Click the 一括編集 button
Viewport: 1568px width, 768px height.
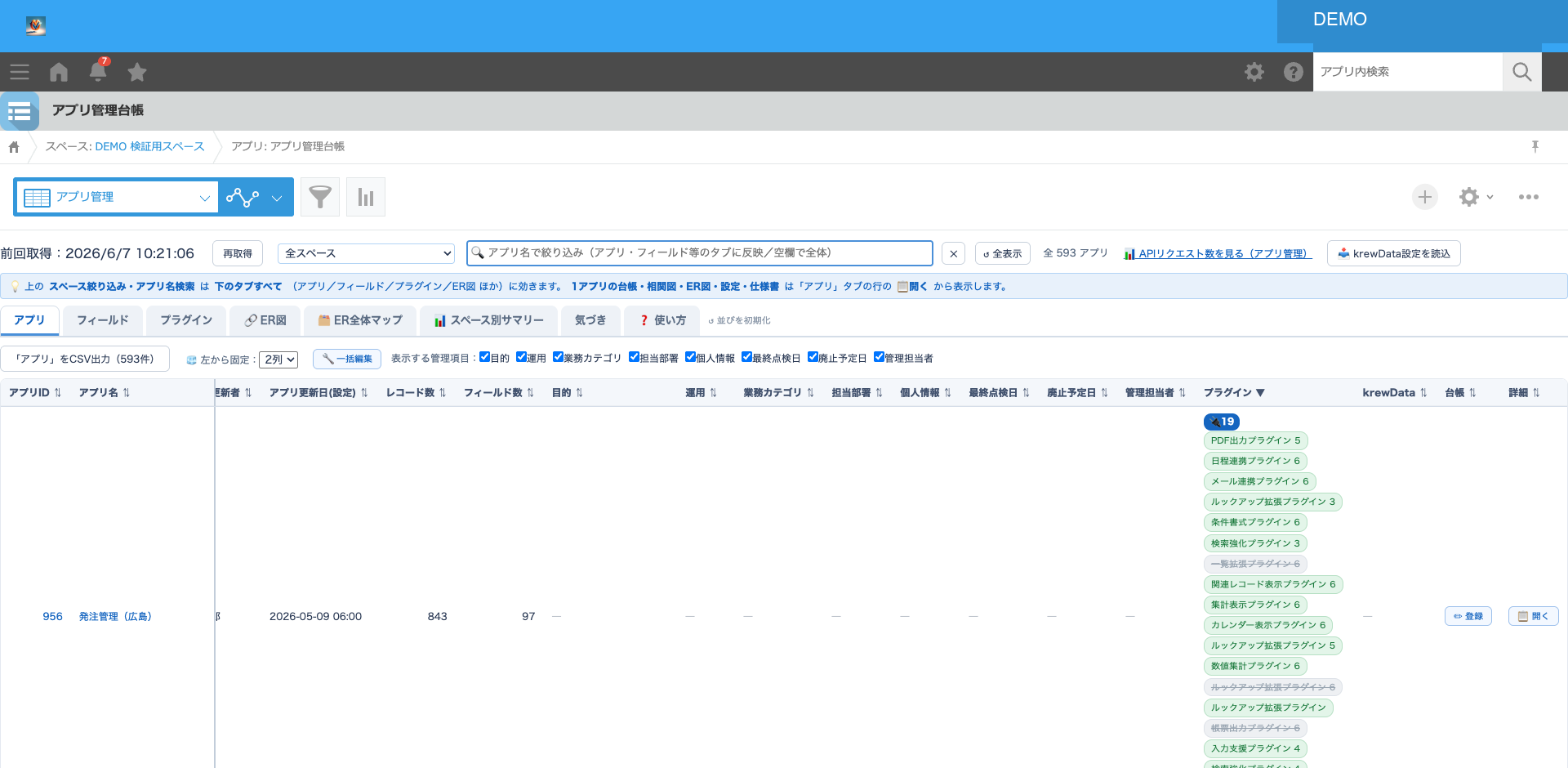click(347, 359)
